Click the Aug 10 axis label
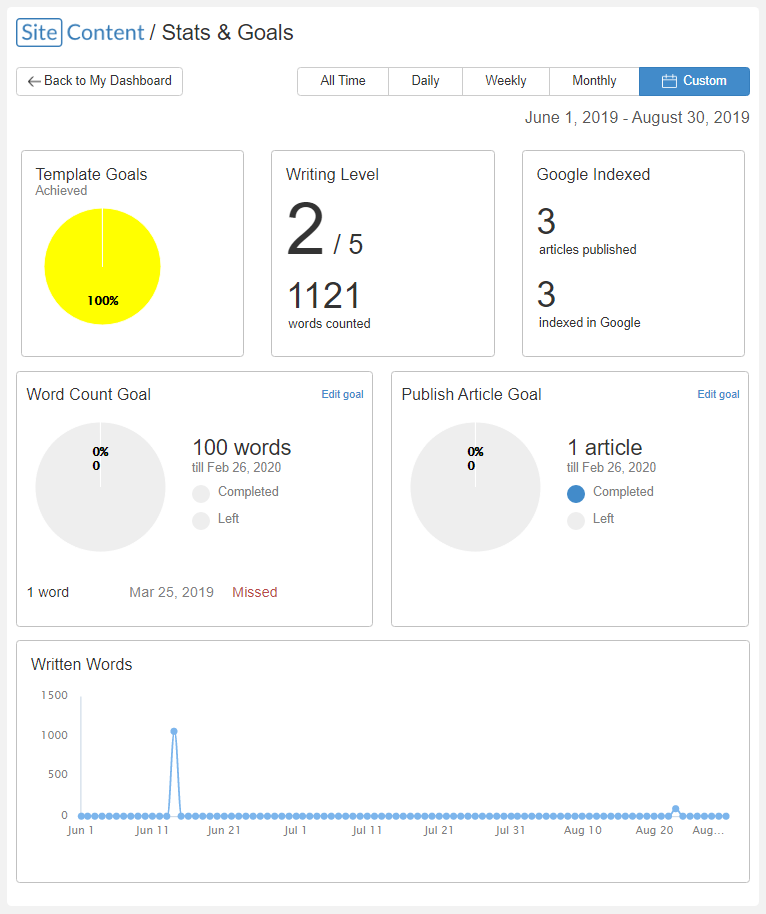 point(582,830)
